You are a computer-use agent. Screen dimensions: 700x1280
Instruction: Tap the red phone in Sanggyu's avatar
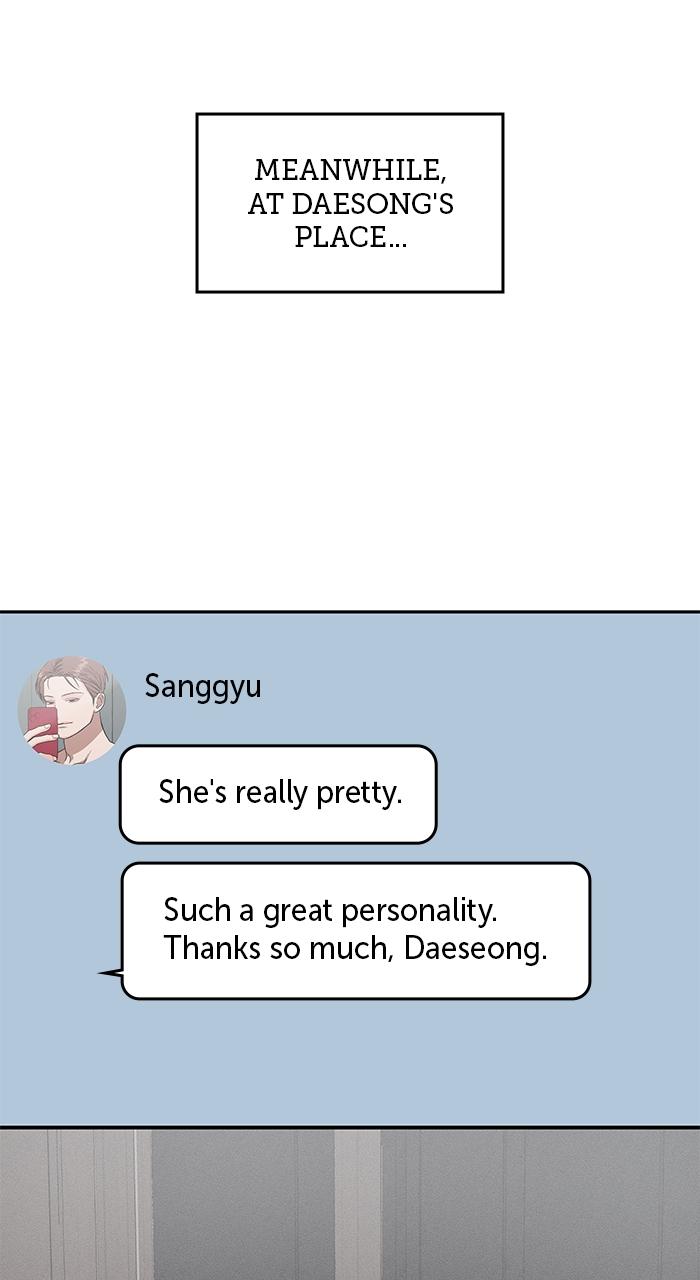pyautogui.click(x=42, y=730)
